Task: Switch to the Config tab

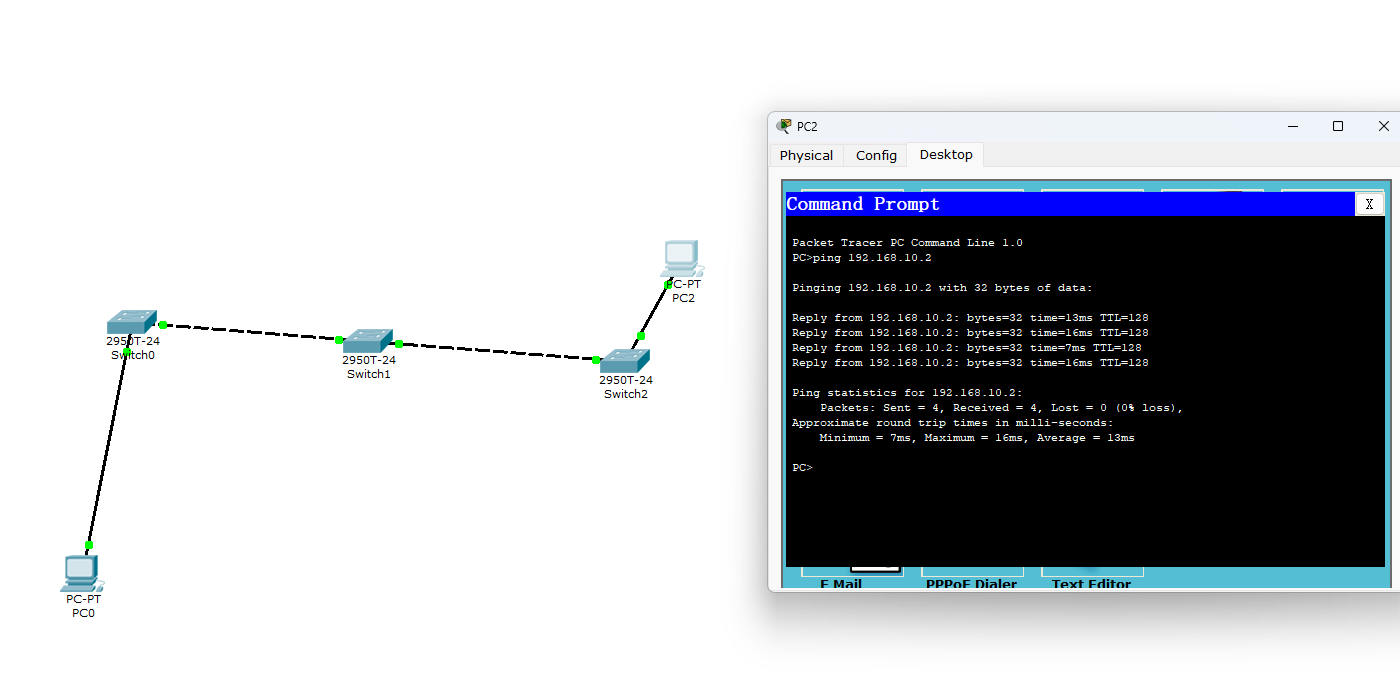Action: coord(876,155)
